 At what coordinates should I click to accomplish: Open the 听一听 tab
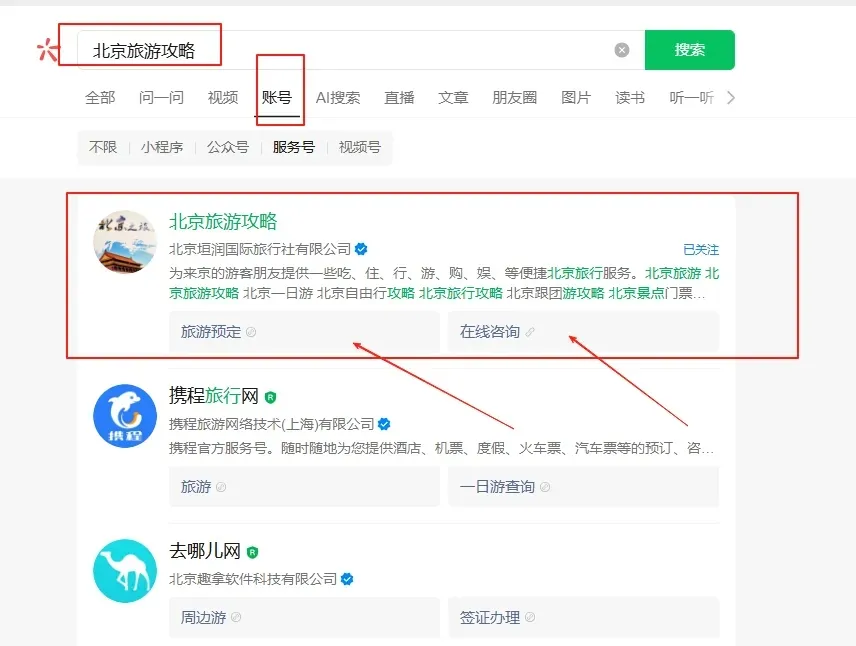click(x=691, y=98)
